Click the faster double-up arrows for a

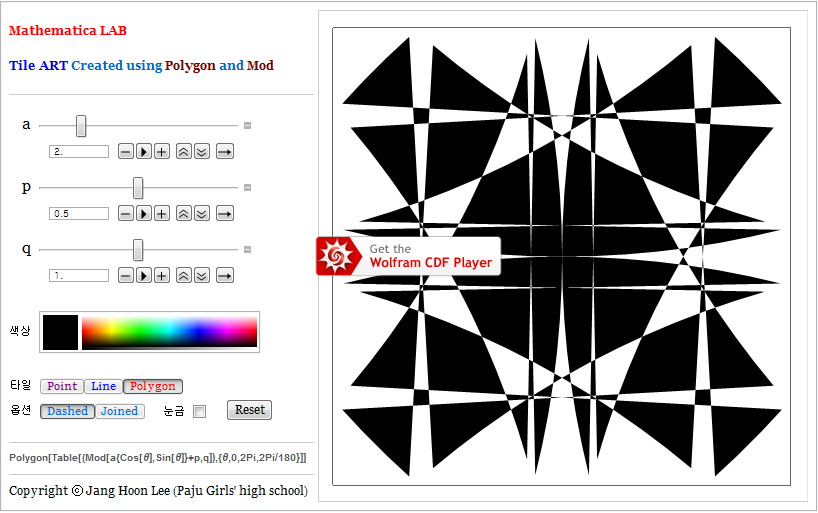click(x=184, y=152)
